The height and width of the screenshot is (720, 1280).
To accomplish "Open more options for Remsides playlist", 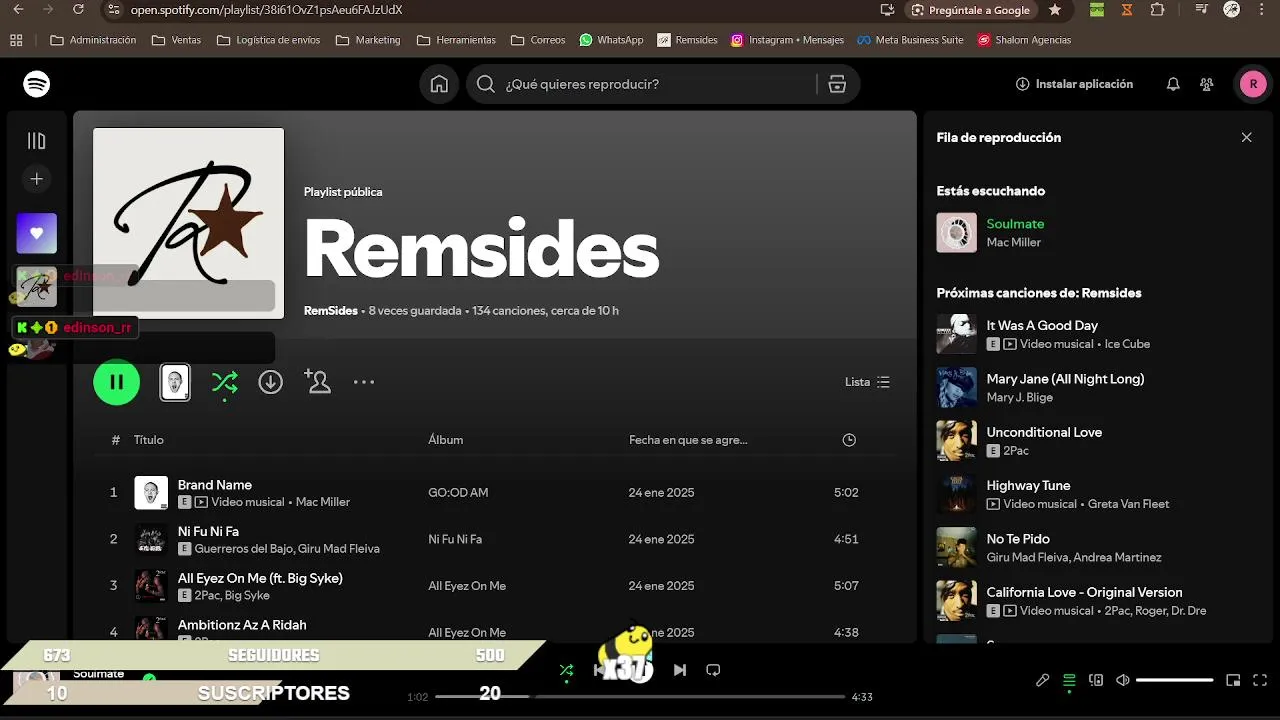I will click(x=364, y=382).
